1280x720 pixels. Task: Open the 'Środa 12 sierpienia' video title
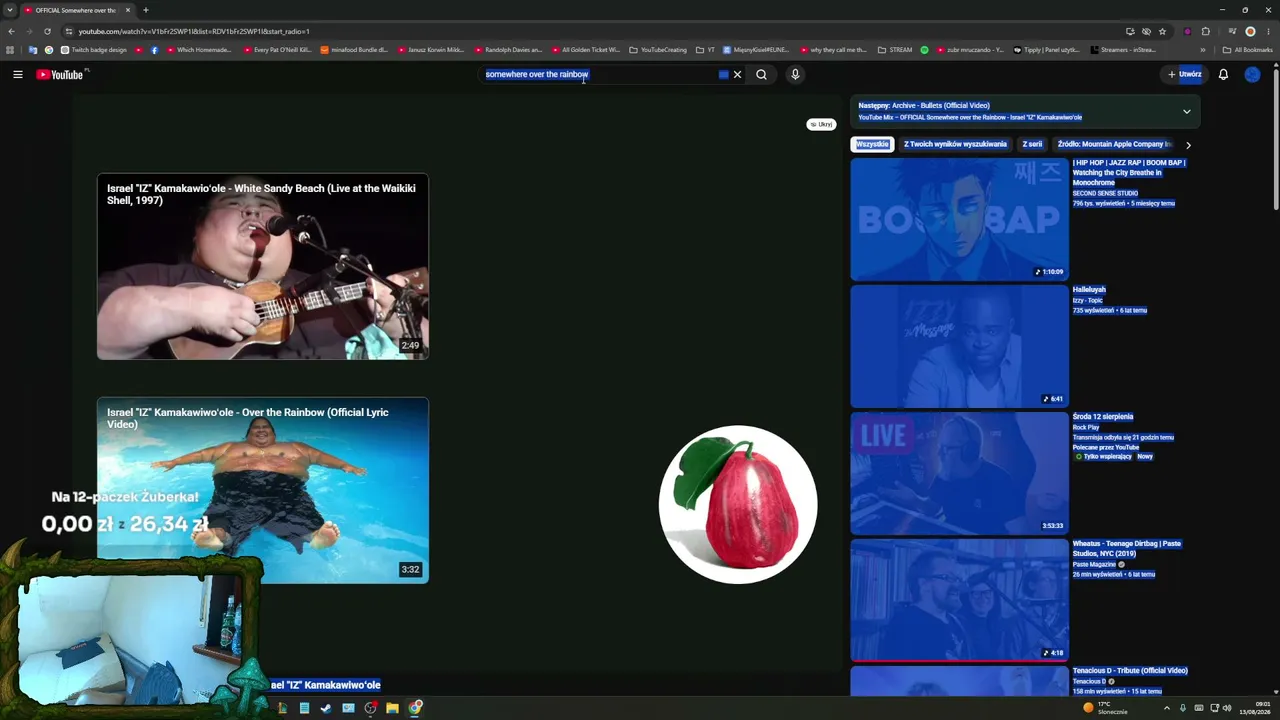click(x=1103, y=417)
